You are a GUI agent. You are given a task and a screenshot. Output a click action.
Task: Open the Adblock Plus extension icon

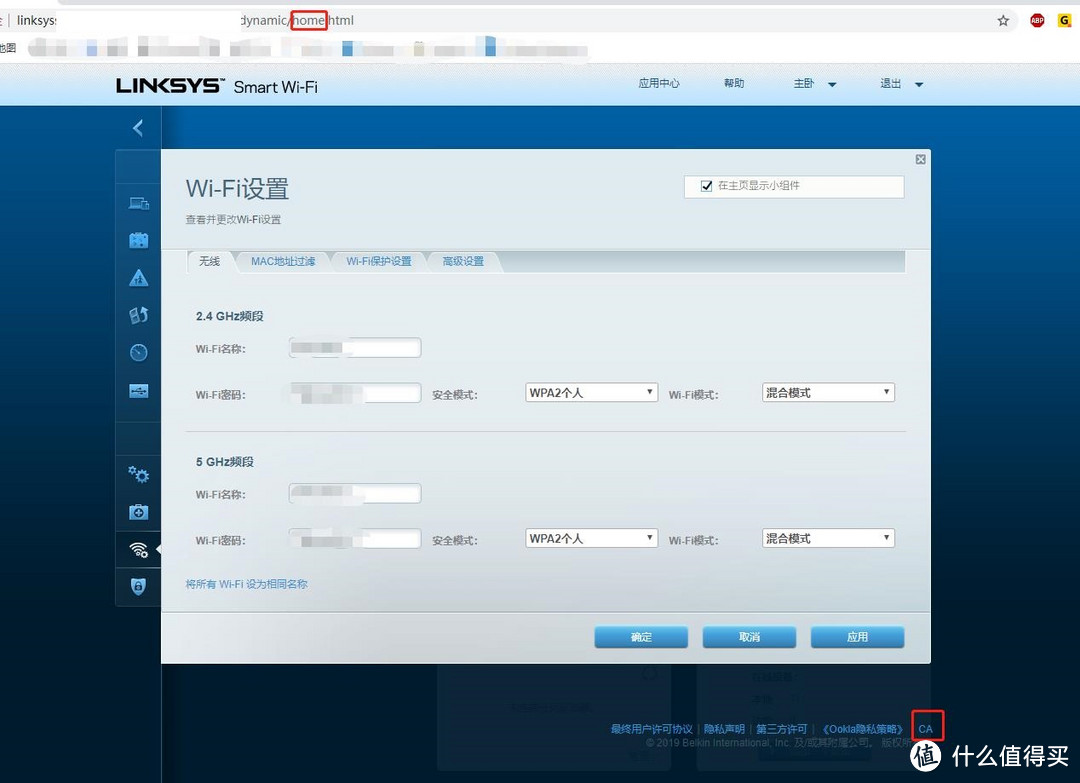[x=1037, y=20]
